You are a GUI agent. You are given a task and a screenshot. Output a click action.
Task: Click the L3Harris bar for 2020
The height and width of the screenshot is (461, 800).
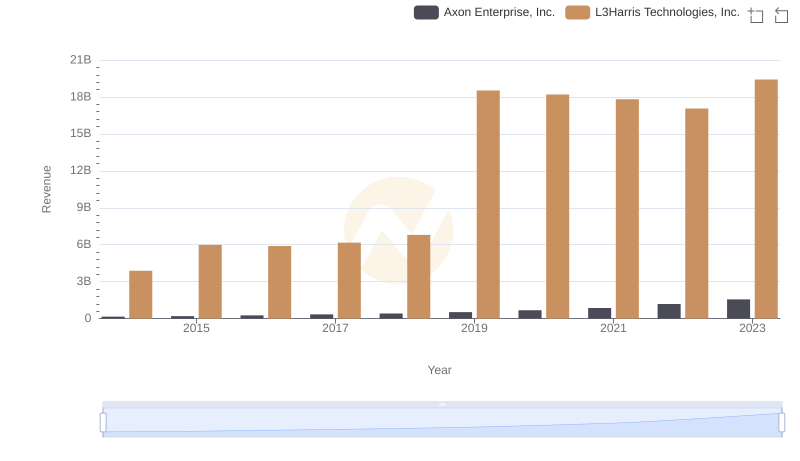coord(558,207)
